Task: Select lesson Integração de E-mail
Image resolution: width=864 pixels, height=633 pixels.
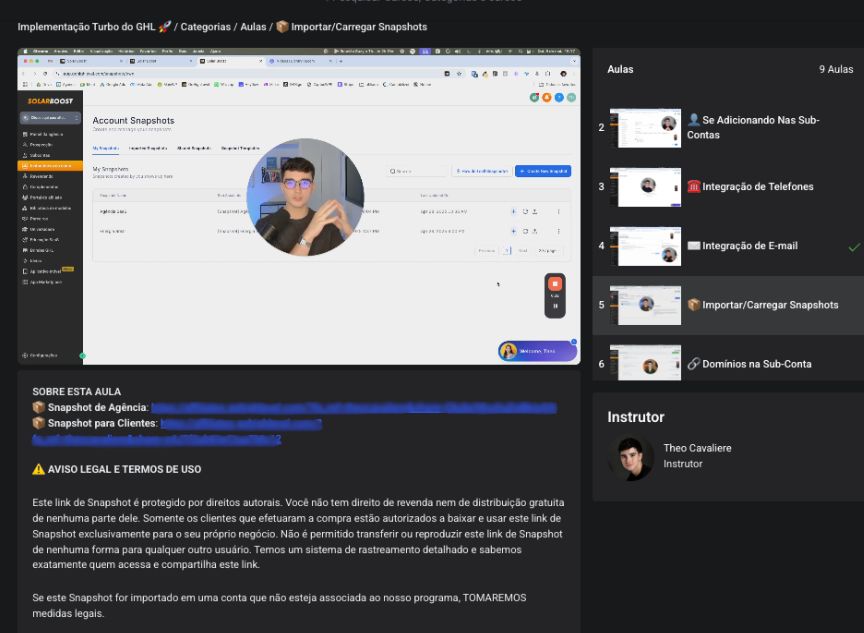Action: (742, 246)
